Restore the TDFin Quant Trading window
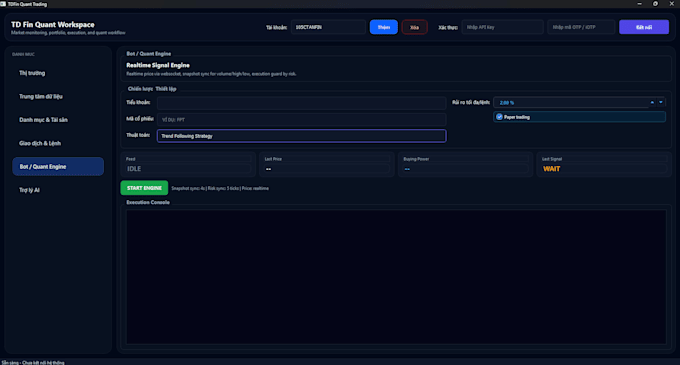Screen dimensions: 680x365 pos(655,3)
